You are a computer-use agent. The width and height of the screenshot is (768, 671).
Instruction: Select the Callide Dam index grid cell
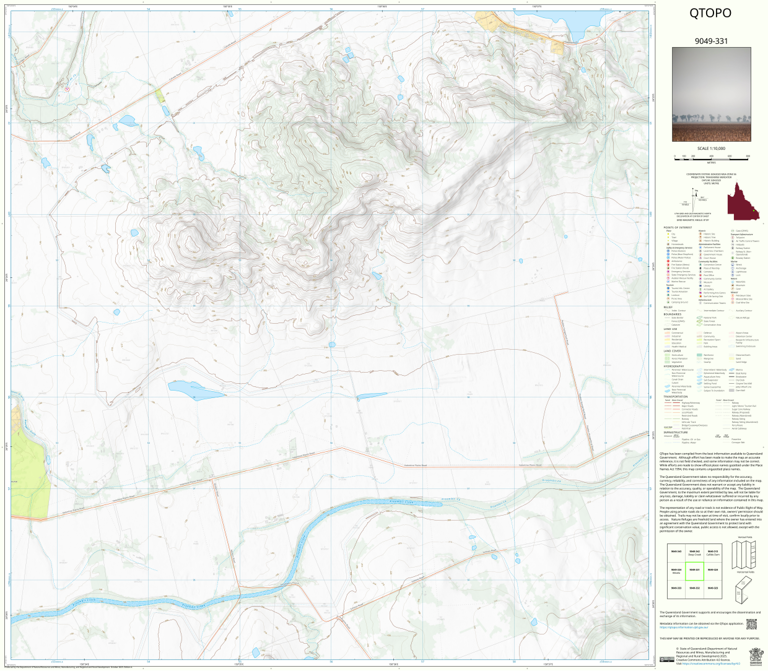tap(713, 552)
